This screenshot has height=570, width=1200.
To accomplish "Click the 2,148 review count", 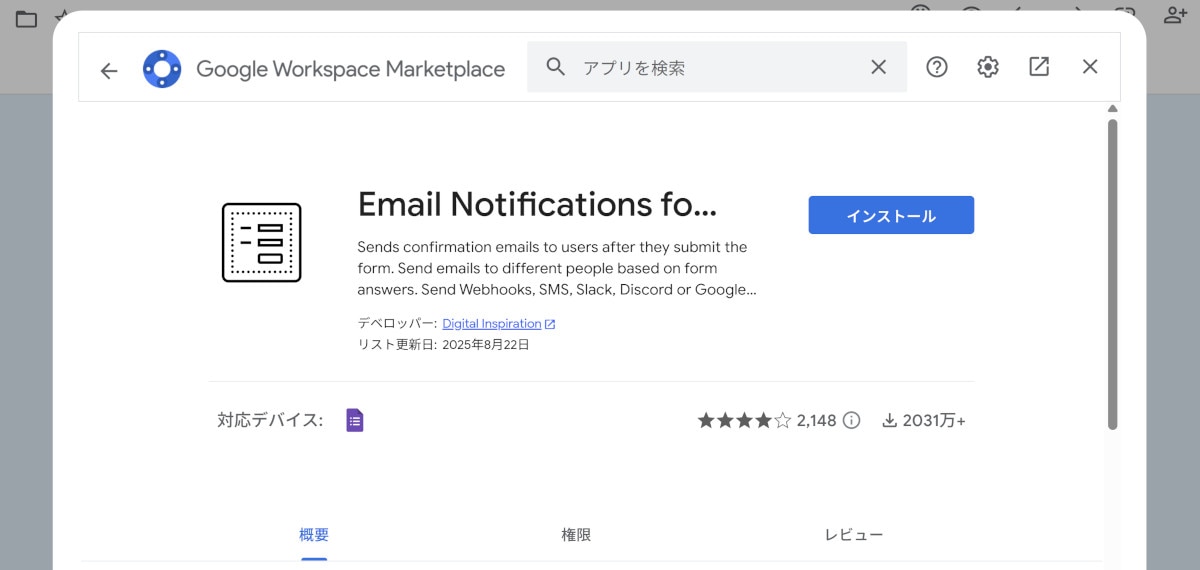I will (816, 421).
